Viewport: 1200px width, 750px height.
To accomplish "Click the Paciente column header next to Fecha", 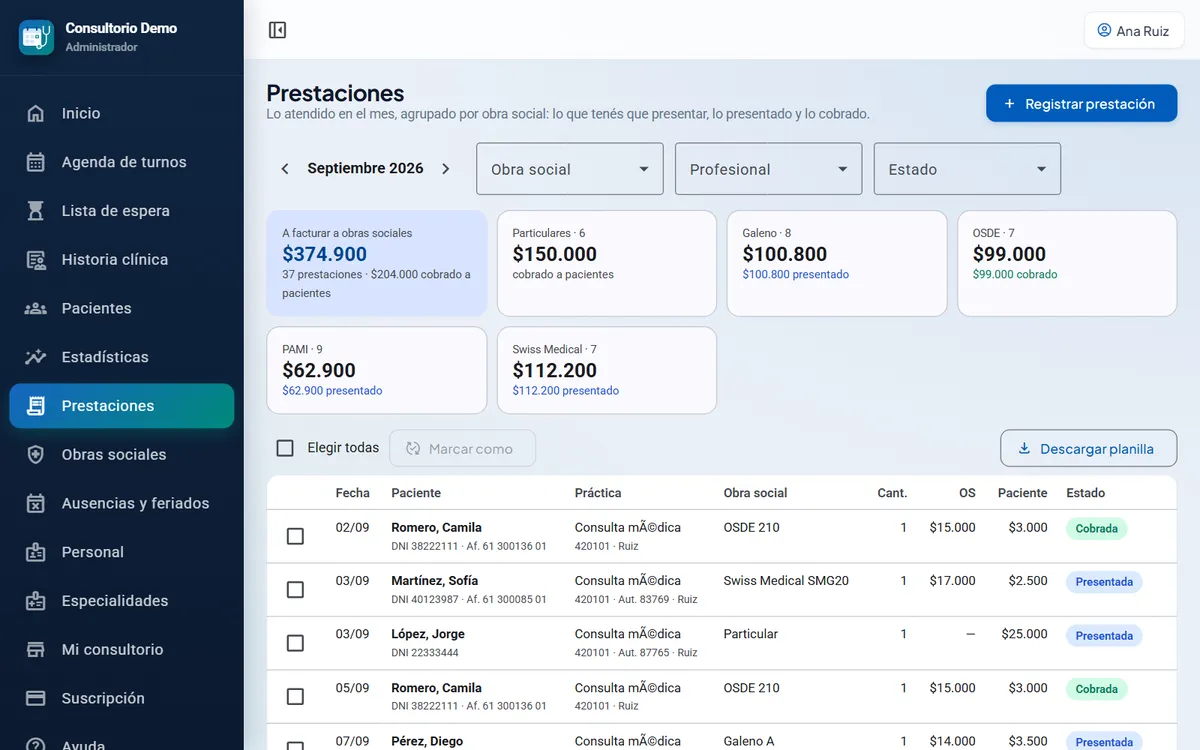I will (x=416, y=493).
